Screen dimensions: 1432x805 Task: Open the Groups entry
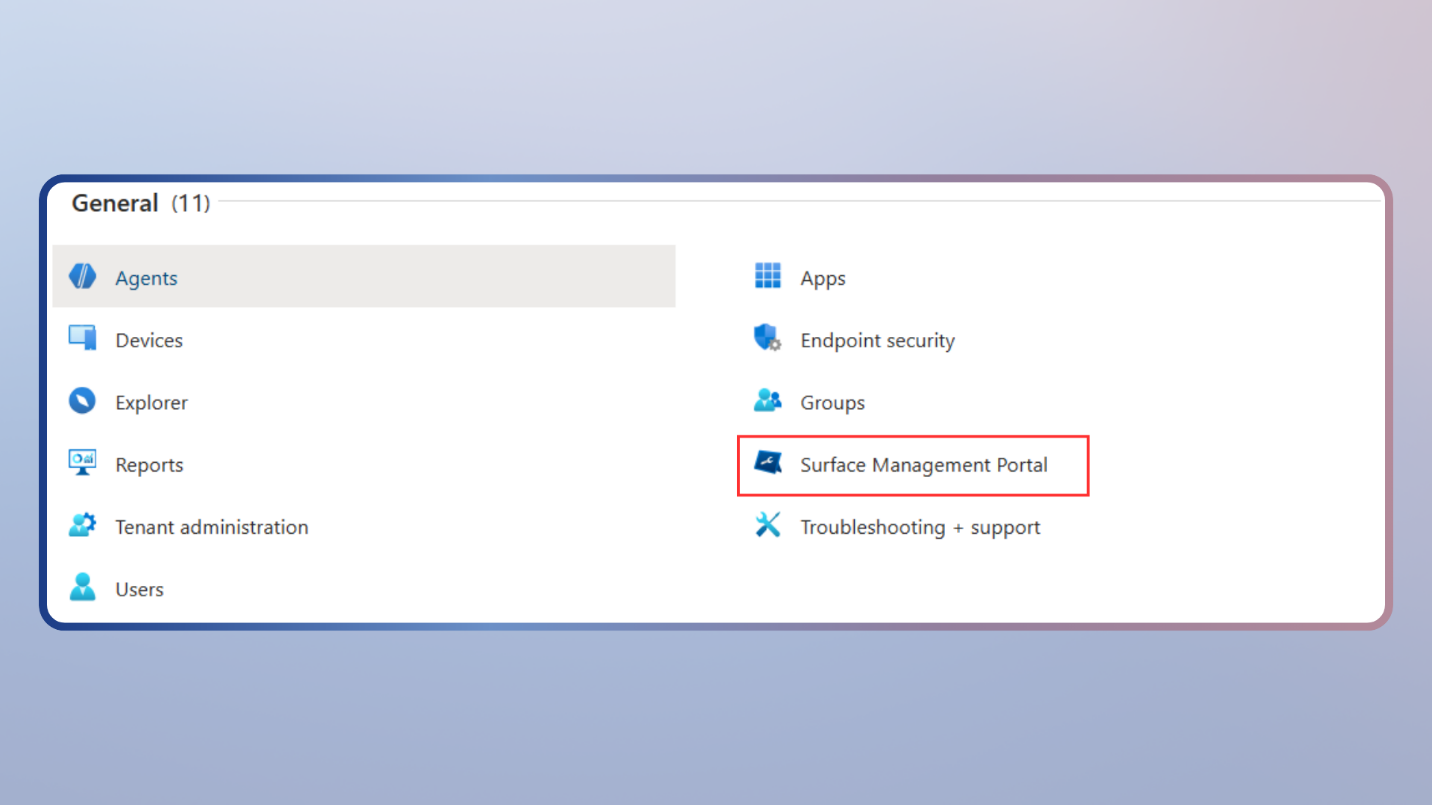[832, 403]
